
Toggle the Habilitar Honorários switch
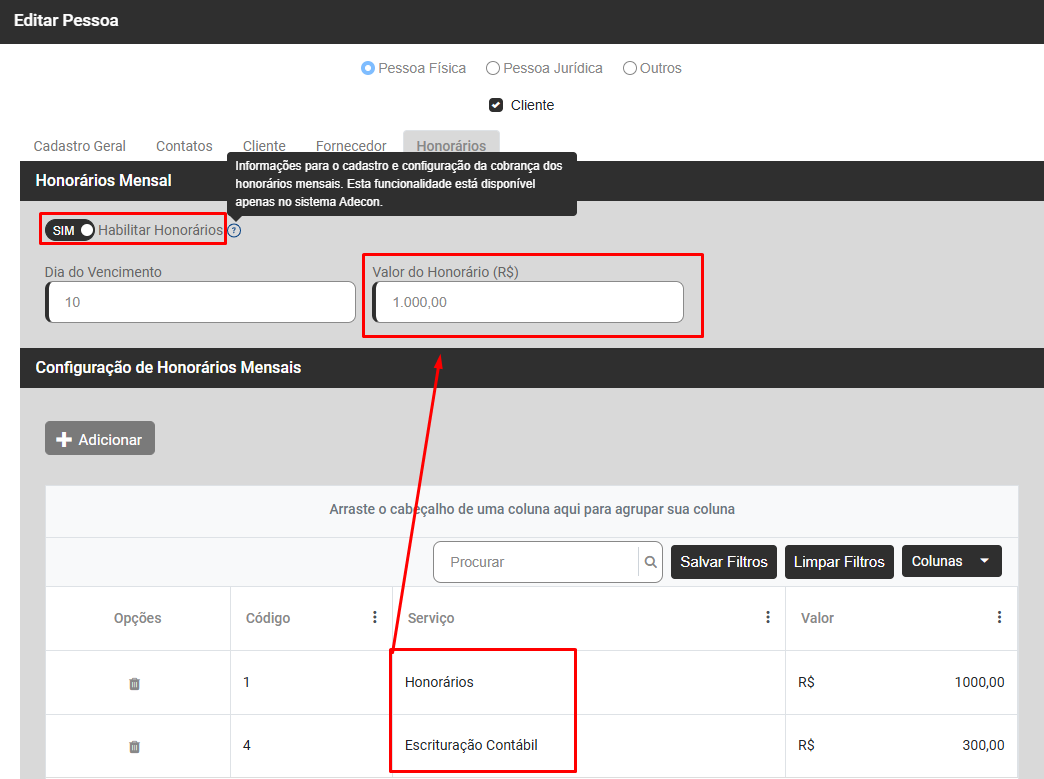tap(70, 230)
